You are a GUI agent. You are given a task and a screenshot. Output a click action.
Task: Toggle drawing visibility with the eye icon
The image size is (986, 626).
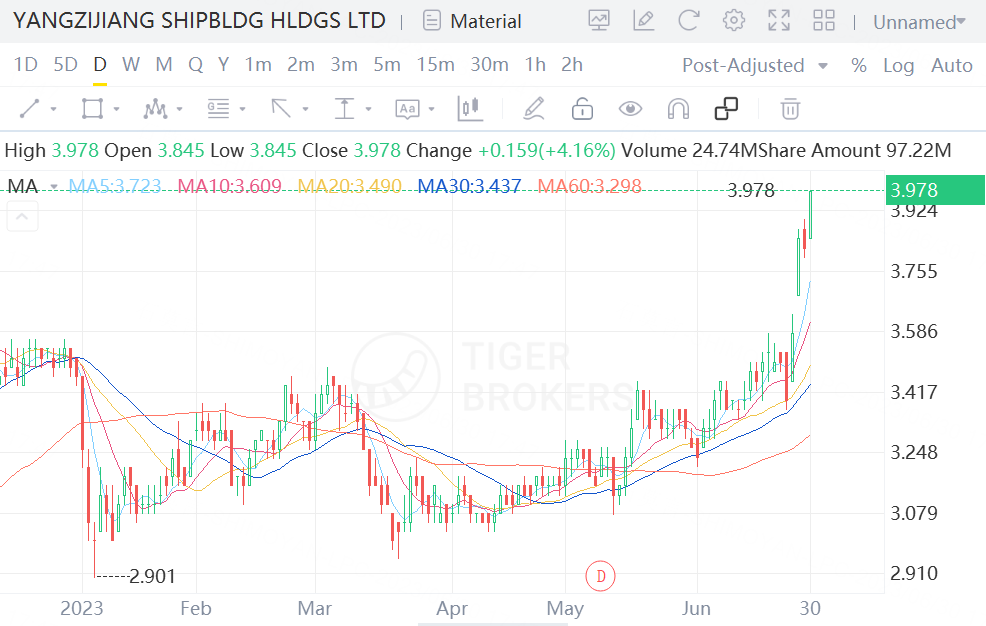[x=630, y=109]
